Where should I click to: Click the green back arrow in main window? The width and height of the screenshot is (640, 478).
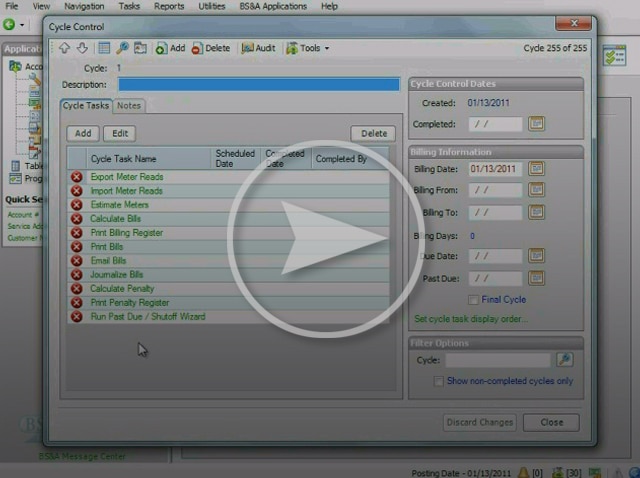point(9,24)
